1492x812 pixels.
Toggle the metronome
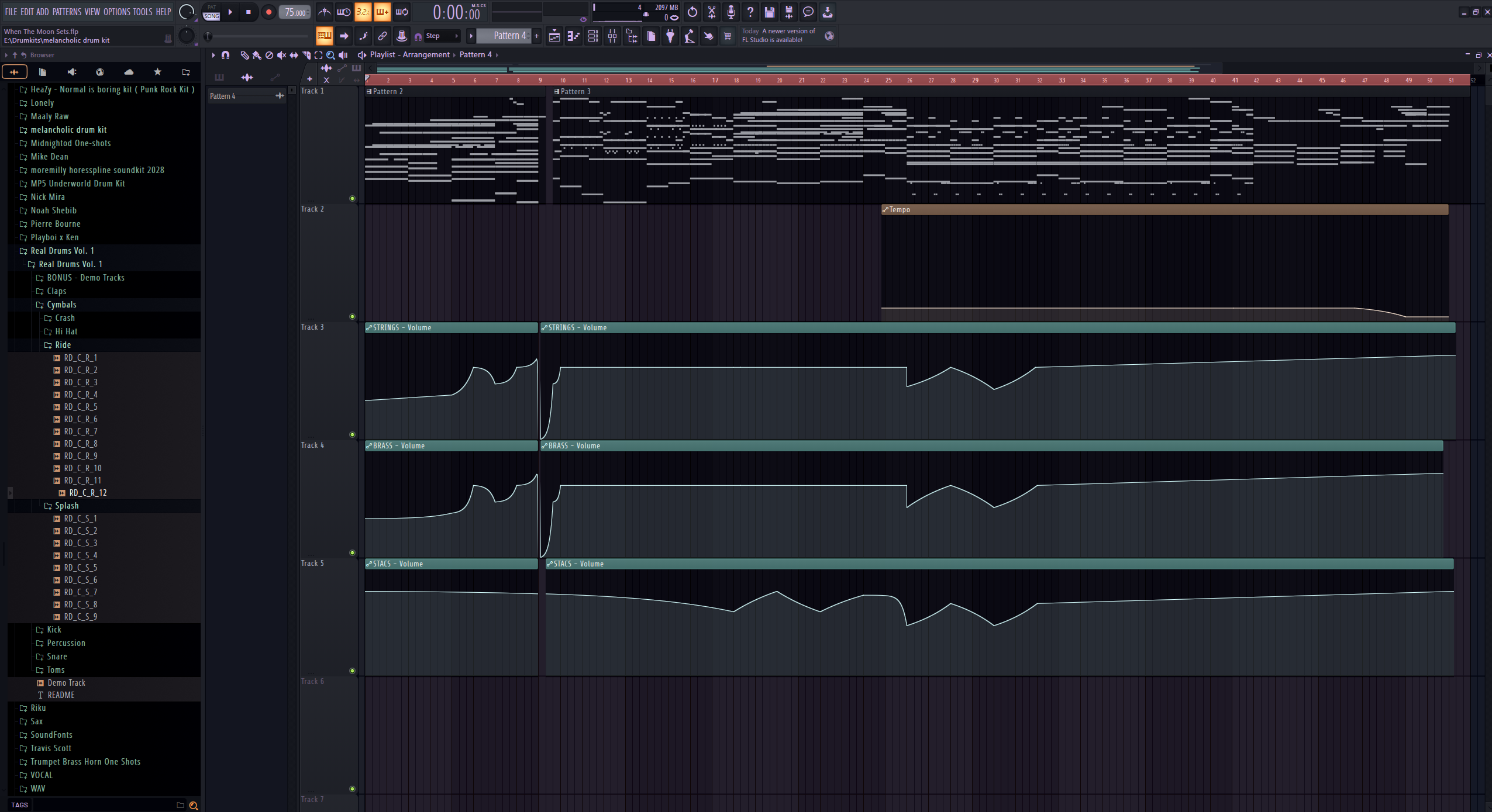[325, 12]
